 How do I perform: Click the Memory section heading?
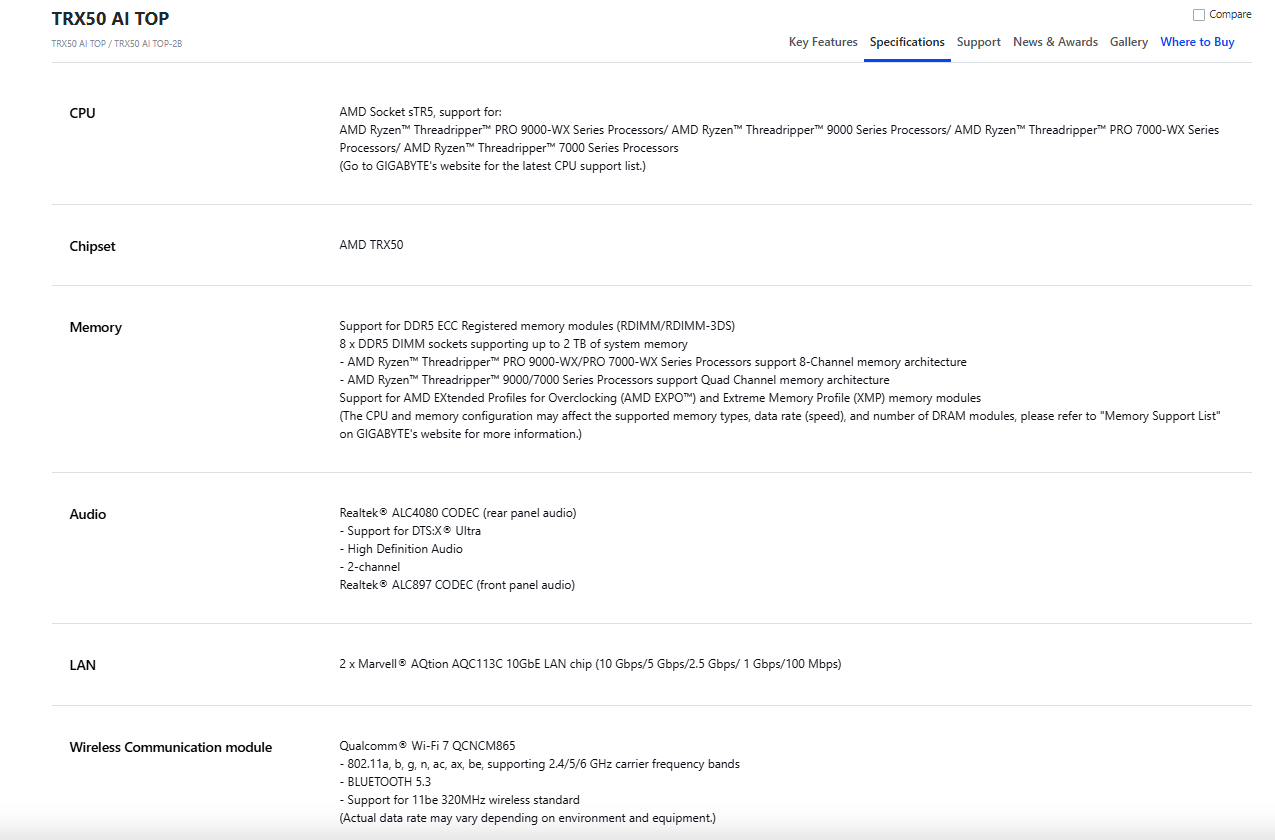point(96,327)
